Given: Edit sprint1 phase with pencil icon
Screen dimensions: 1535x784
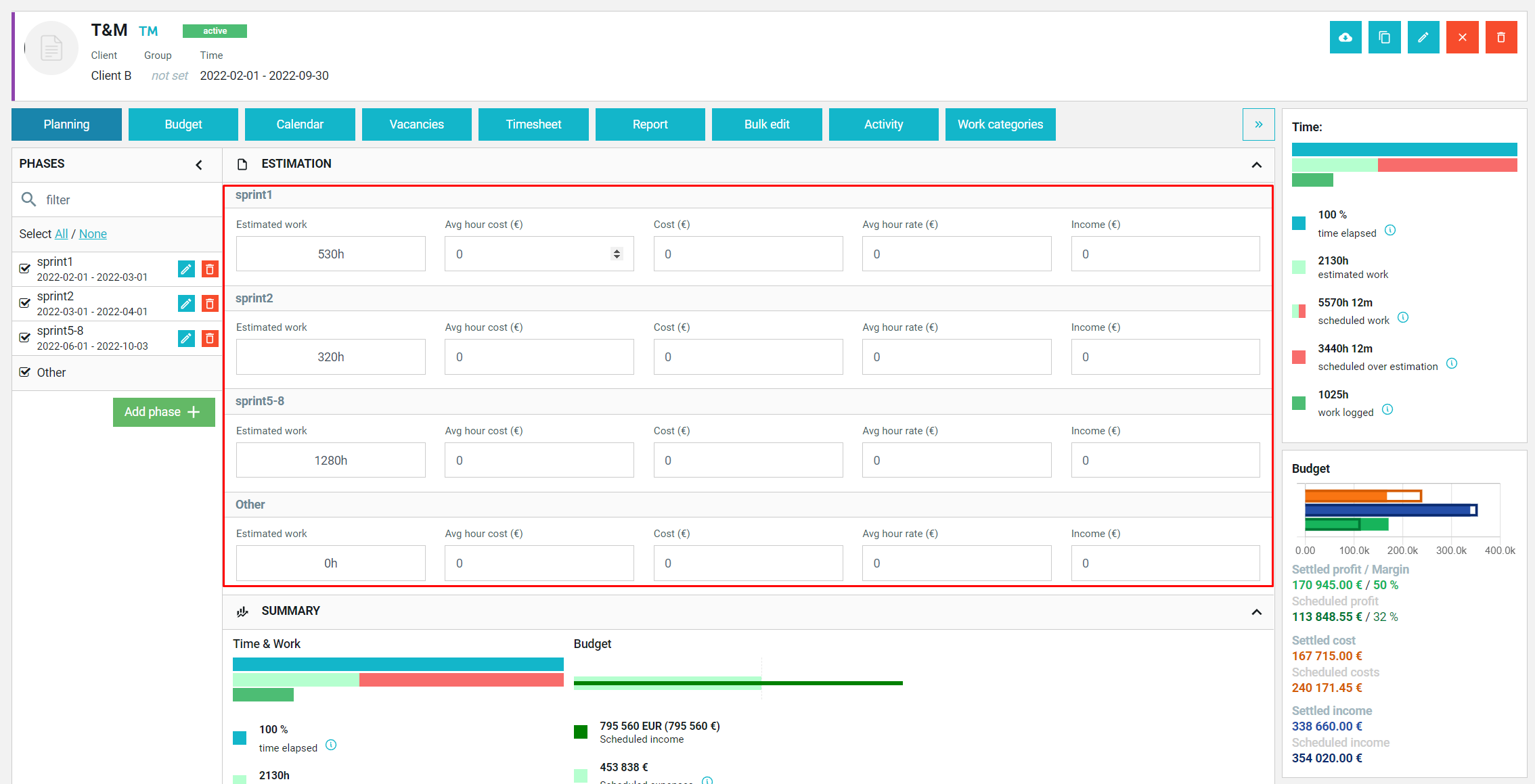Looking at the screenshot, I should coord(186,269).
